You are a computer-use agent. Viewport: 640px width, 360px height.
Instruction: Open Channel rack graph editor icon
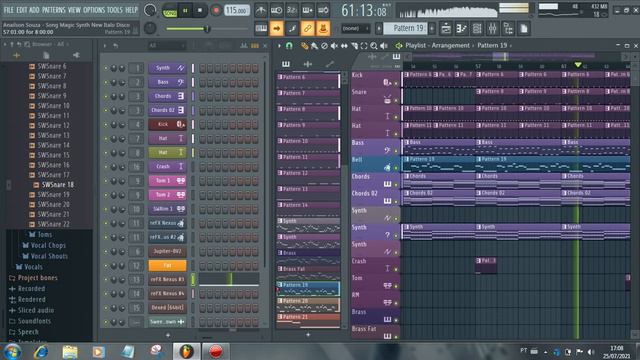click(x=244, y=46)
